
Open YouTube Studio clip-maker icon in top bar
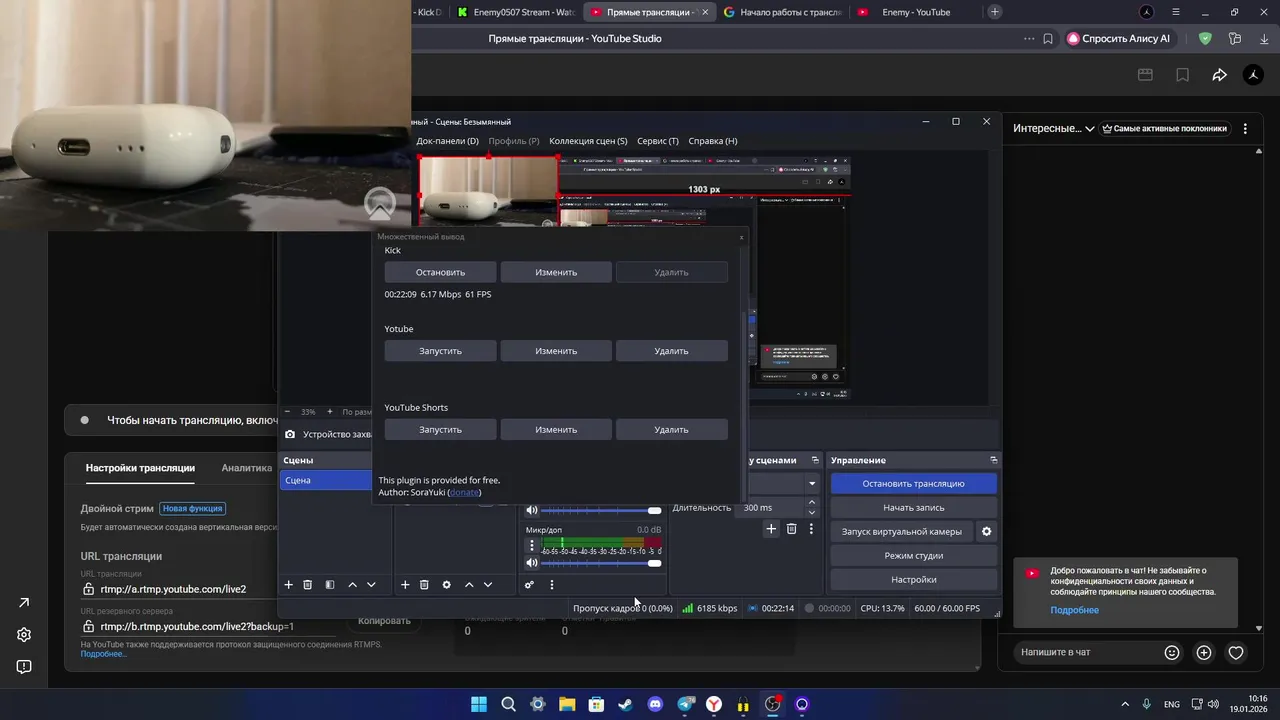[x=1145, y=75]
